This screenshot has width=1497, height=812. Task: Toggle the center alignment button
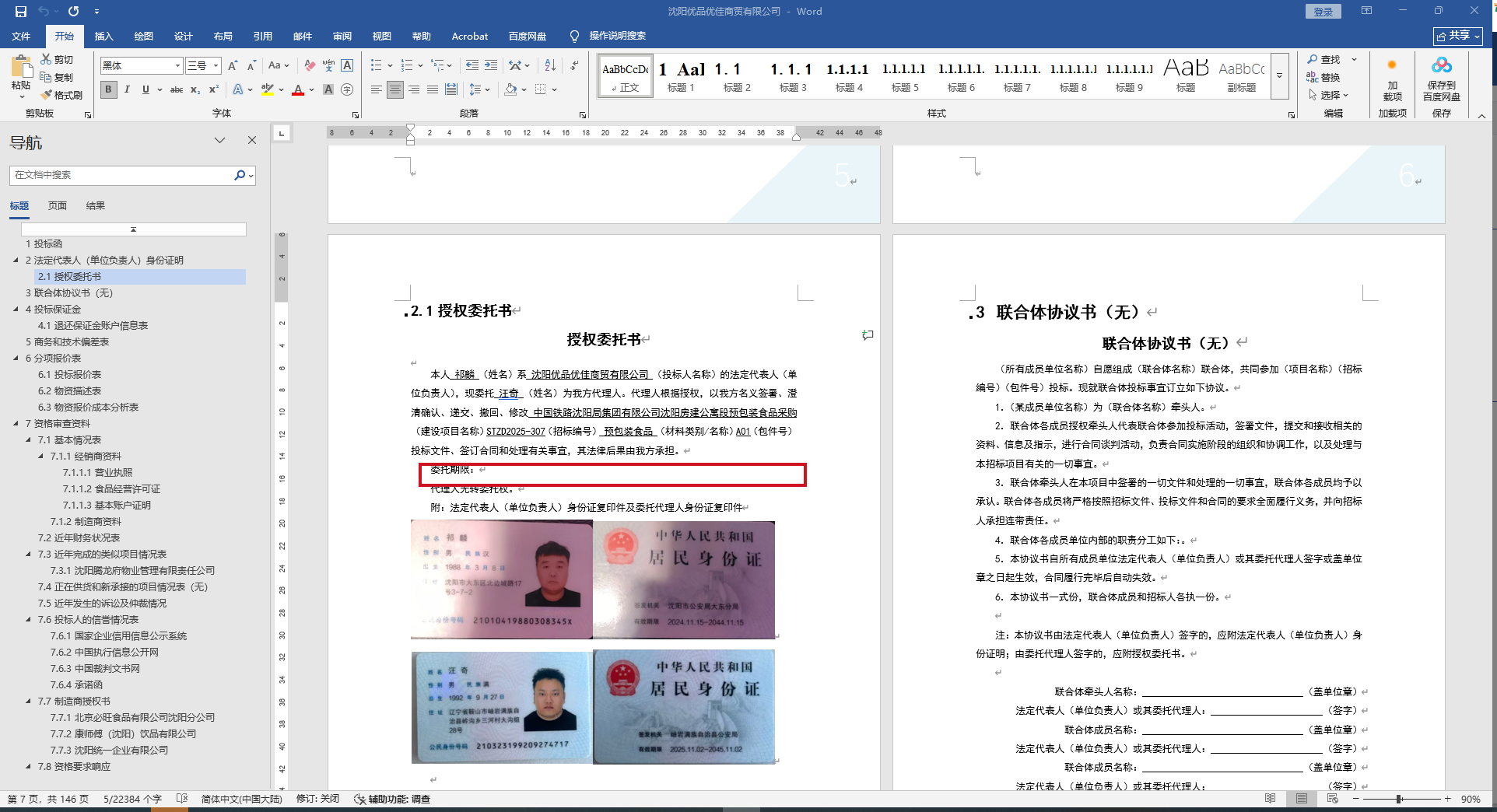coord(395,89)
